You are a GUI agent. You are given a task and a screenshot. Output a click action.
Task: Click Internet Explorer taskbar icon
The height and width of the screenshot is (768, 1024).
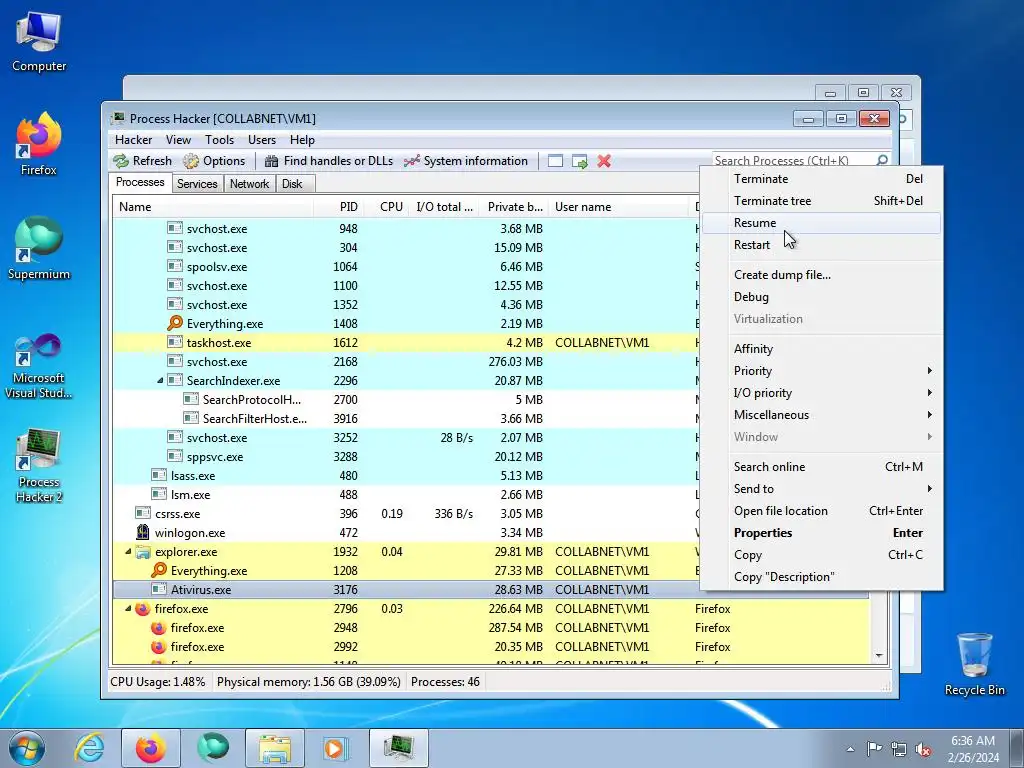pyautogui.click(x=89, y=748)
